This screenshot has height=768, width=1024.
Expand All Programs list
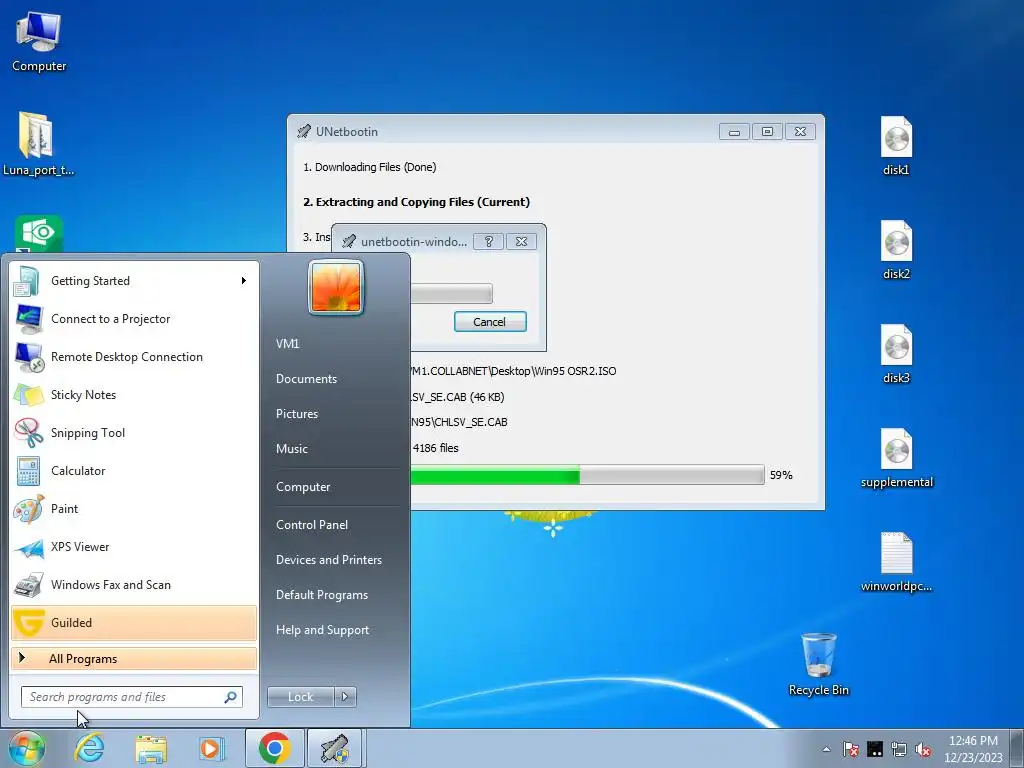[x=134, y=658]
